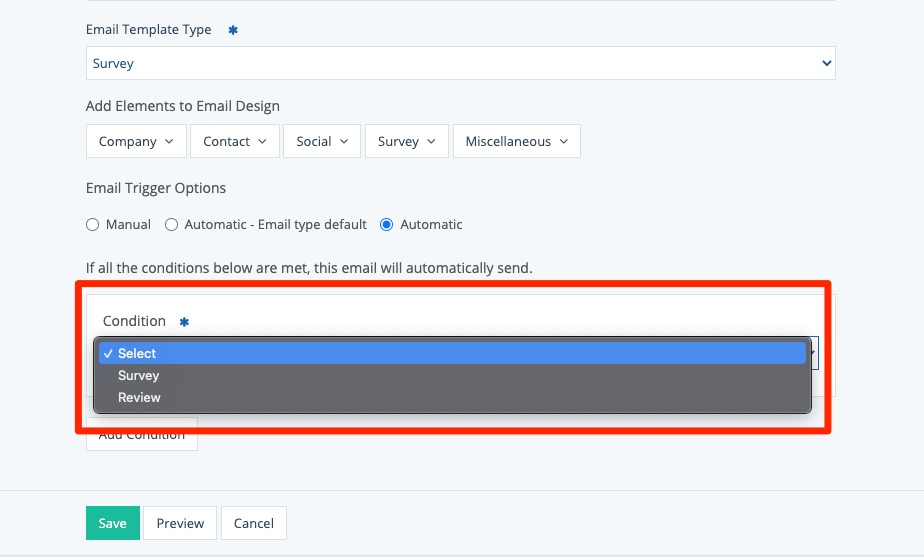
Task: Click the required asterisk next to Condition
Action: click(x=184, y=322)
